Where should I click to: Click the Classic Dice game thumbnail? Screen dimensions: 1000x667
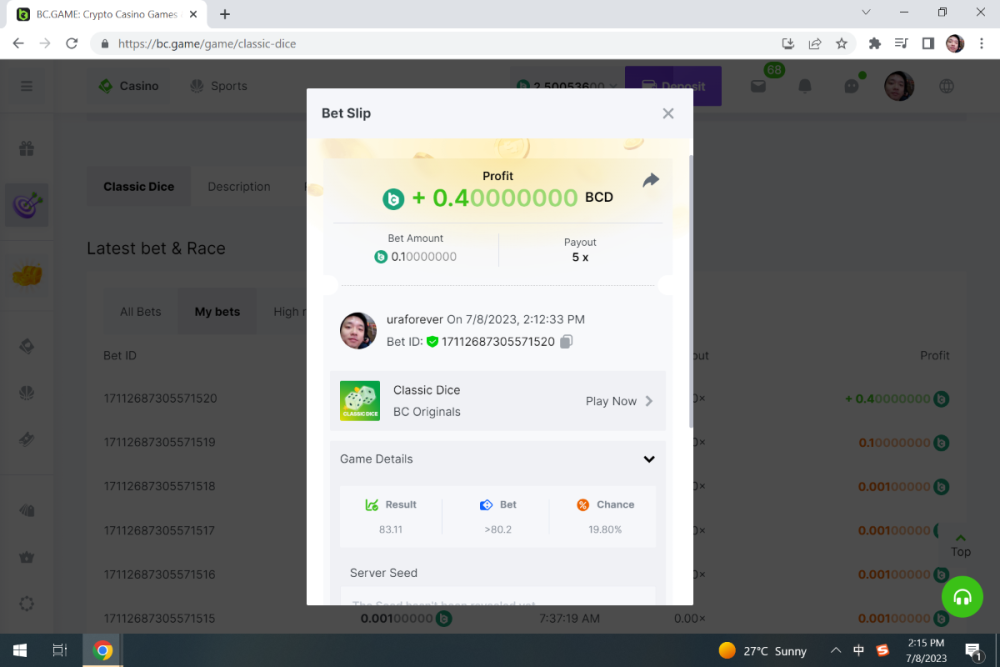pyautogui.click(x=359, y=400)
